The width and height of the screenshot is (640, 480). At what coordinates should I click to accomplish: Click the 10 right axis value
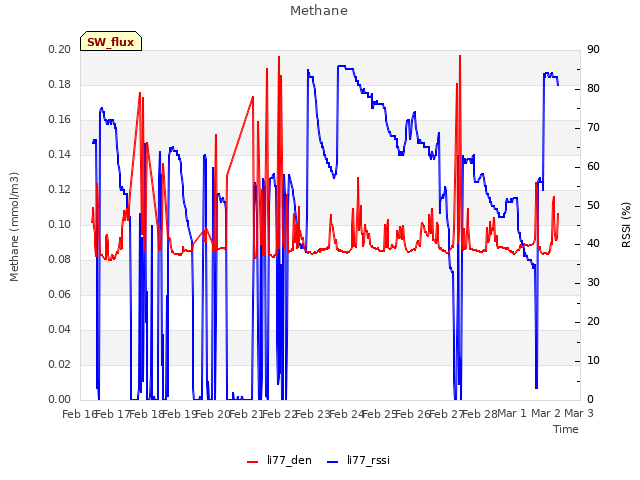point(593,361)
